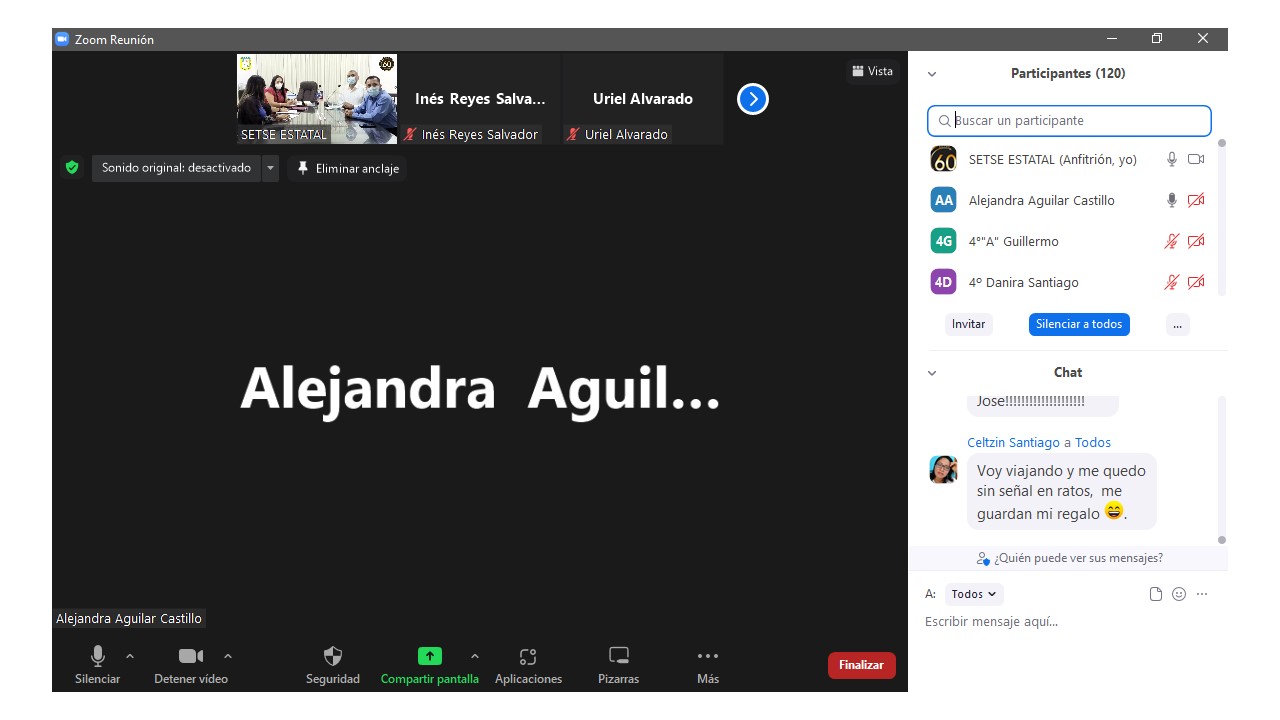Collapse the Chat panel chevron
The image size is (1280, 720).
(932, 373)
